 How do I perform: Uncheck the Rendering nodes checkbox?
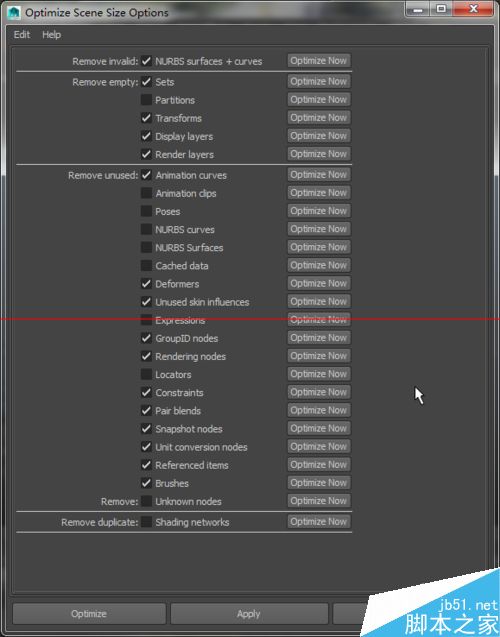click(146, 356)
